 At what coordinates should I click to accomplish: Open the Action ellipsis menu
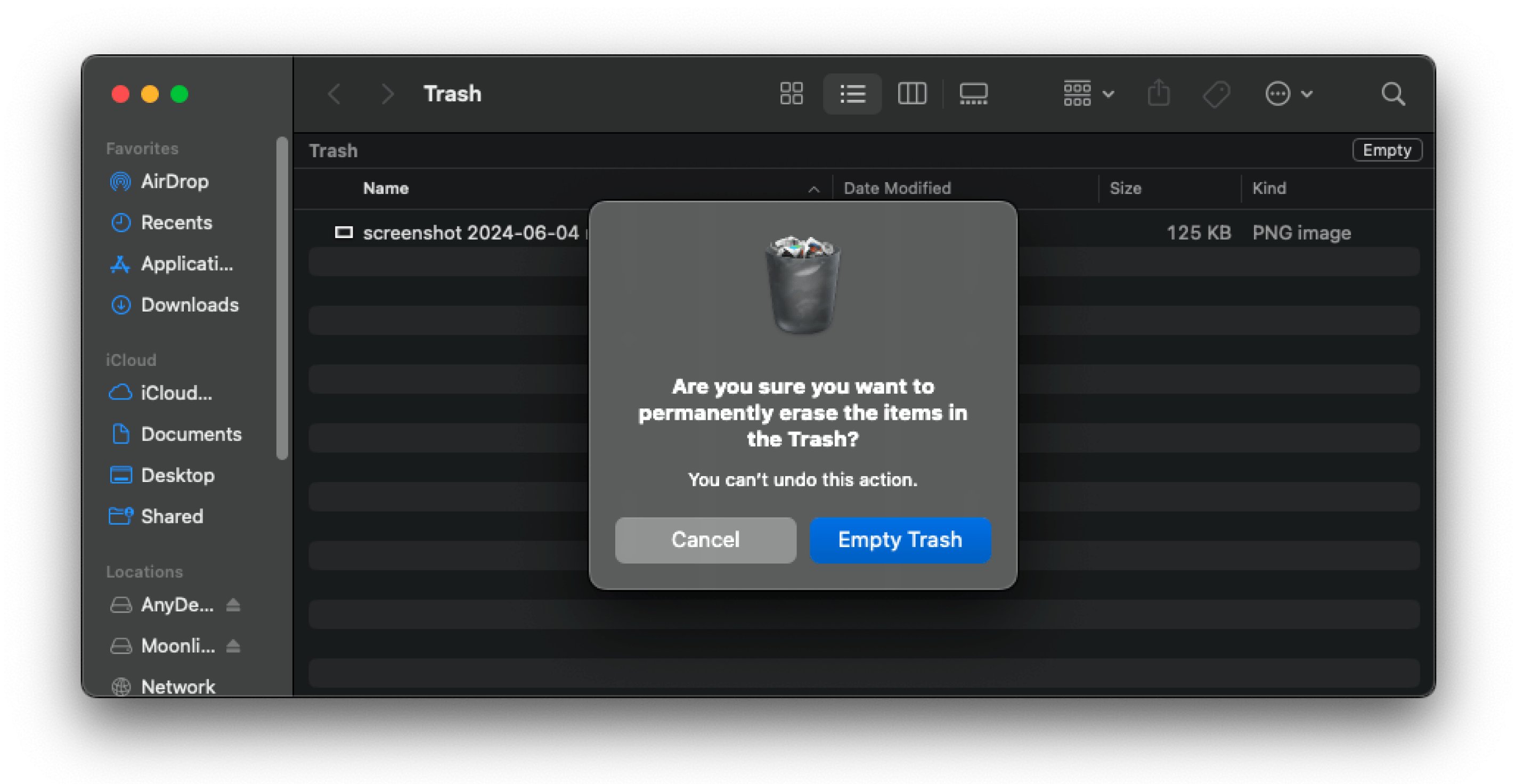(1289, 94)
